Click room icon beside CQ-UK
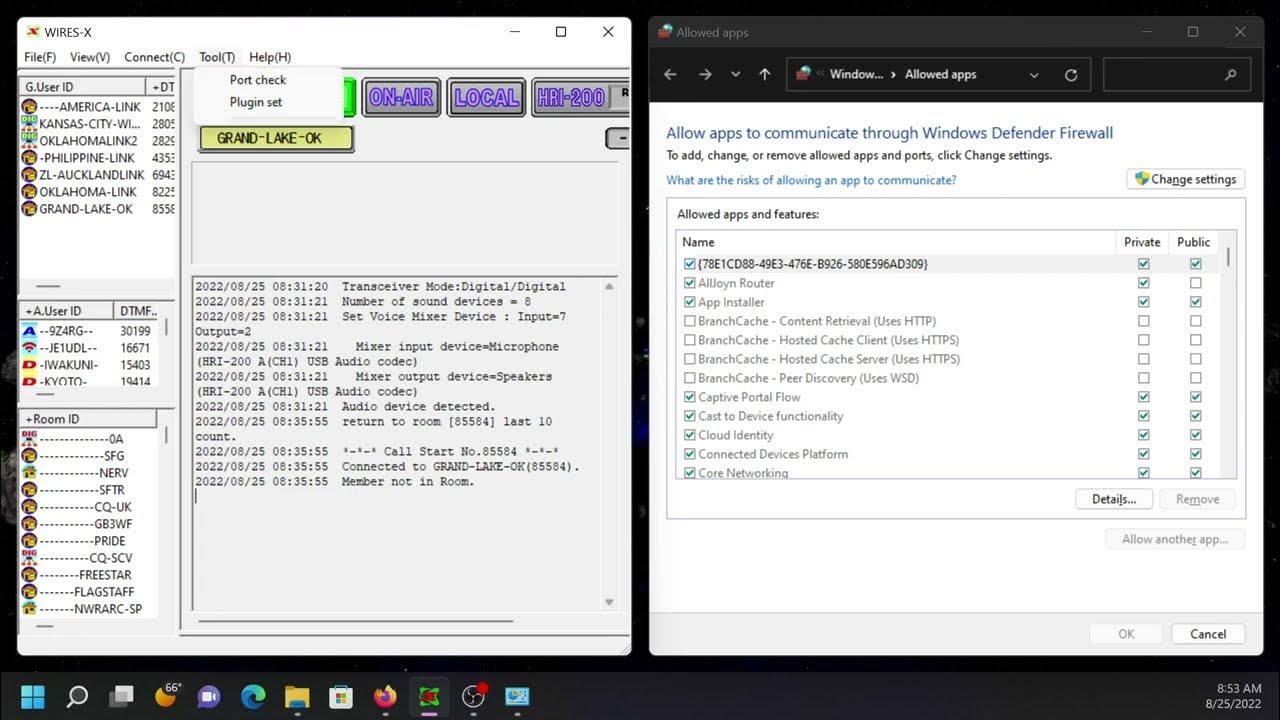Screen dimensions: 1280x720 pos(29,507)
